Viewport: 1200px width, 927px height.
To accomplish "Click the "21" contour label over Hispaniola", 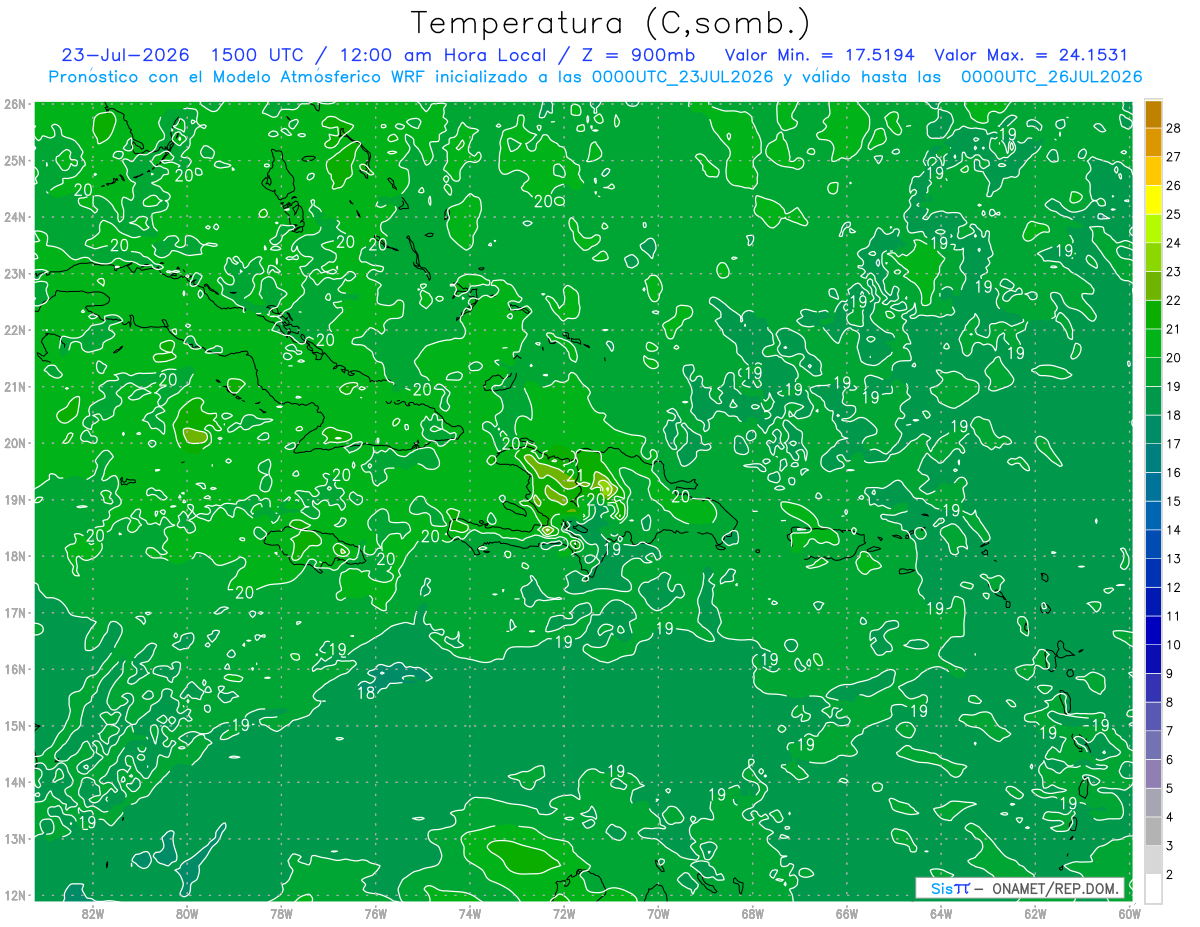I will [574, 475].
